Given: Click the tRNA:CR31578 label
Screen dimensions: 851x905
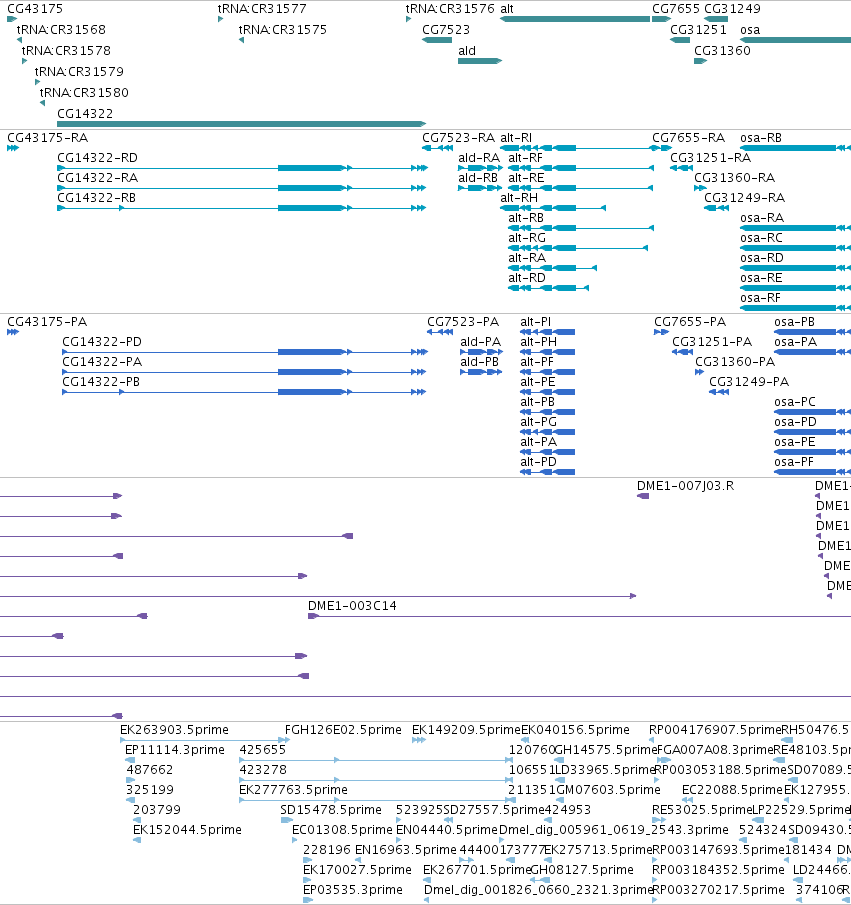Looking at the screenshot, I should point(66,51).
